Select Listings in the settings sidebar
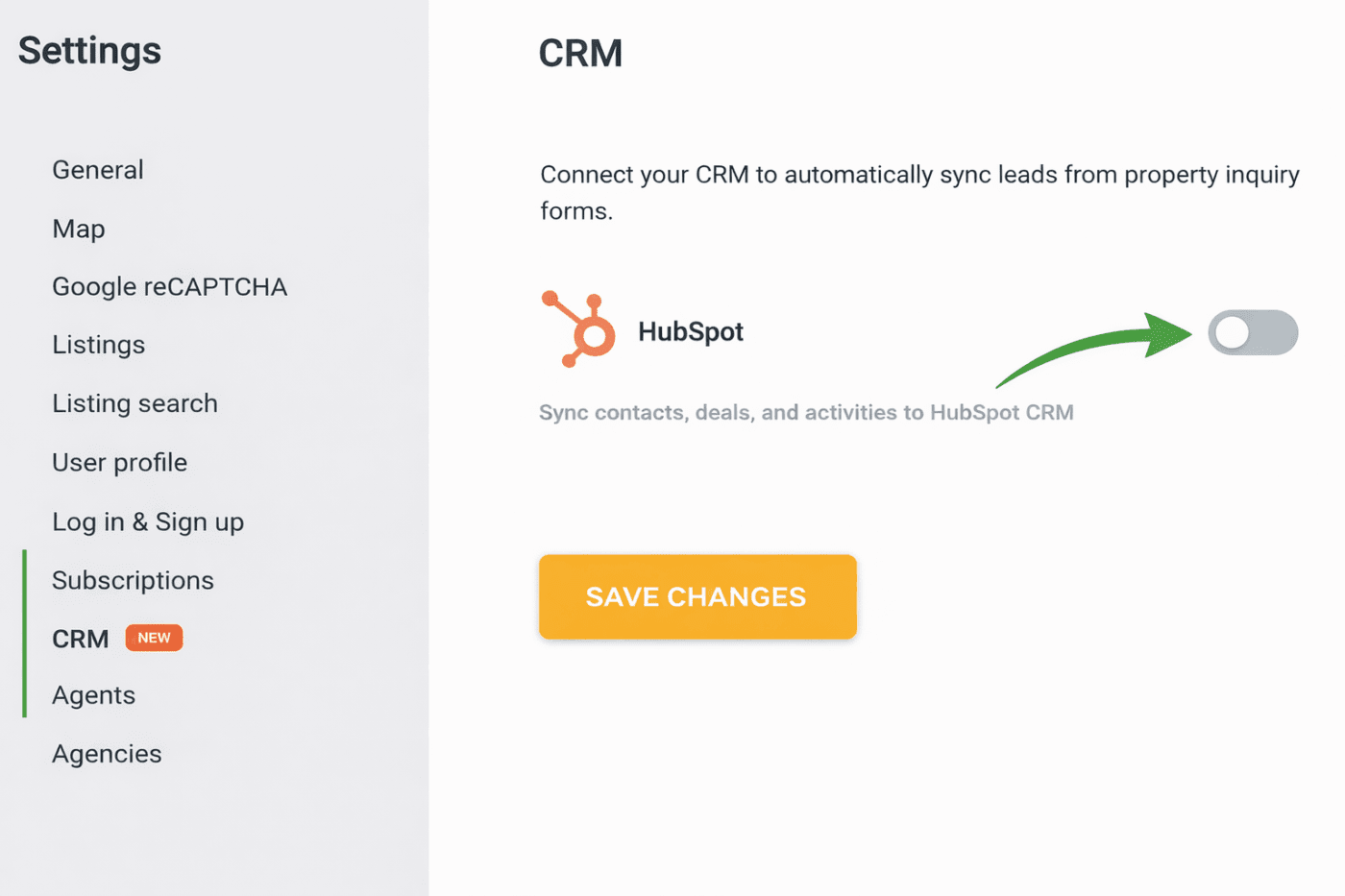This screenshot has height=896, width=1345. (98, 345)
